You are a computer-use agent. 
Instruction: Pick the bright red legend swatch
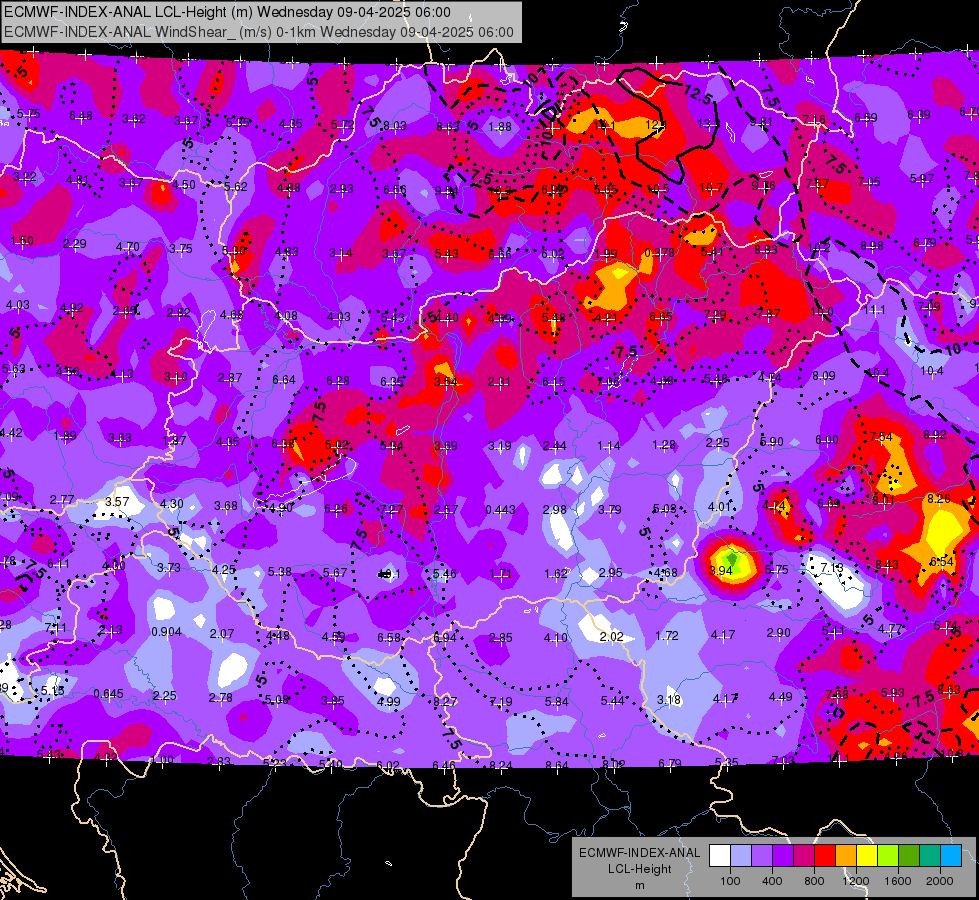point(824,856)
